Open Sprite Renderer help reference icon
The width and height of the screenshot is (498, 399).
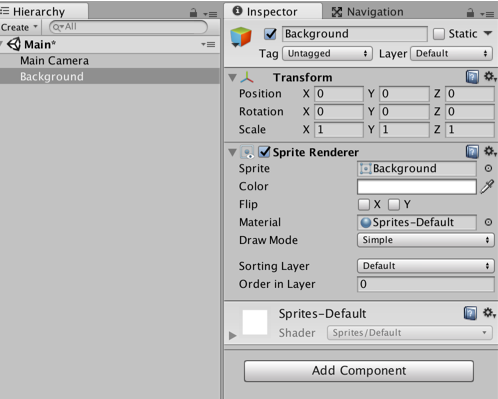coord(472,152)
